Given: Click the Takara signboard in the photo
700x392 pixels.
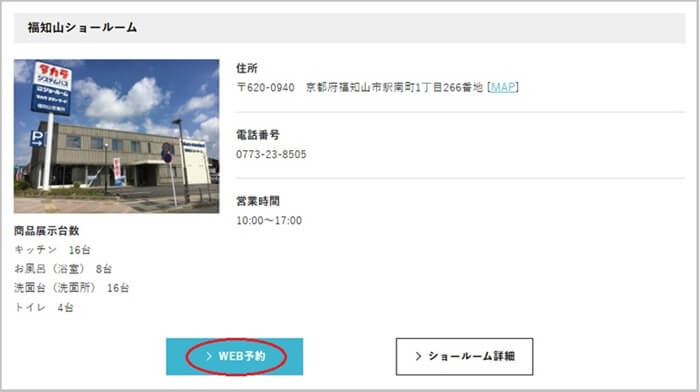Looking at the screenshot, I should [x=52, y=88].
